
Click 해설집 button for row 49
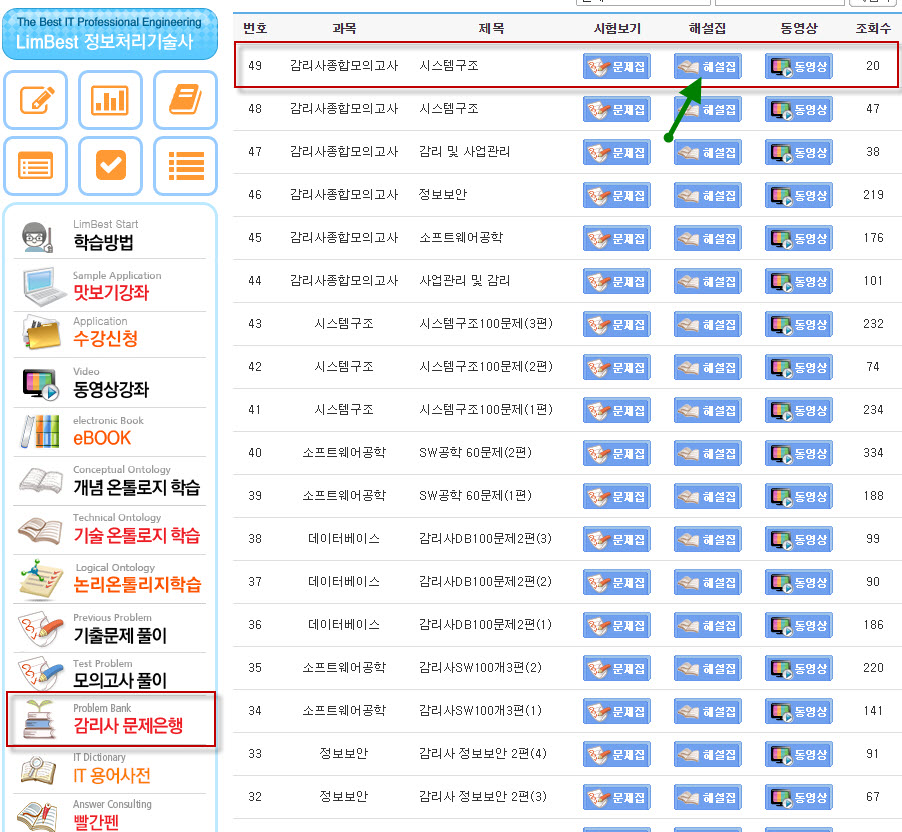[x=708, y=67]
